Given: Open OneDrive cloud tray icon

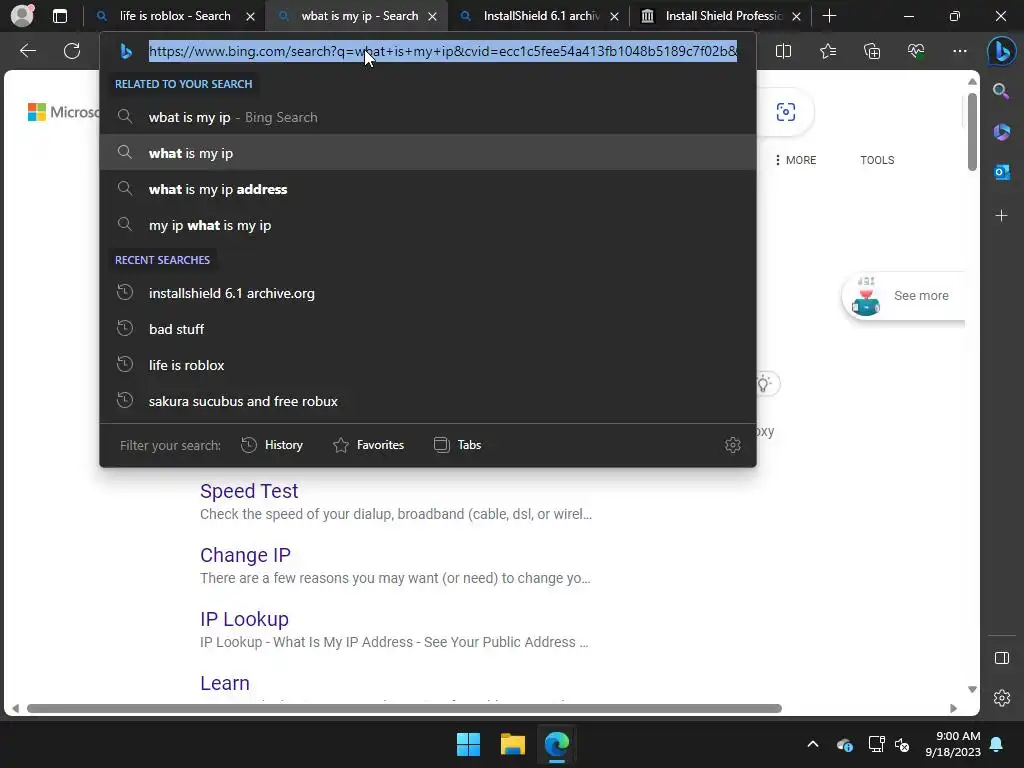Looking at the screenshot, I should click(844, 744).
